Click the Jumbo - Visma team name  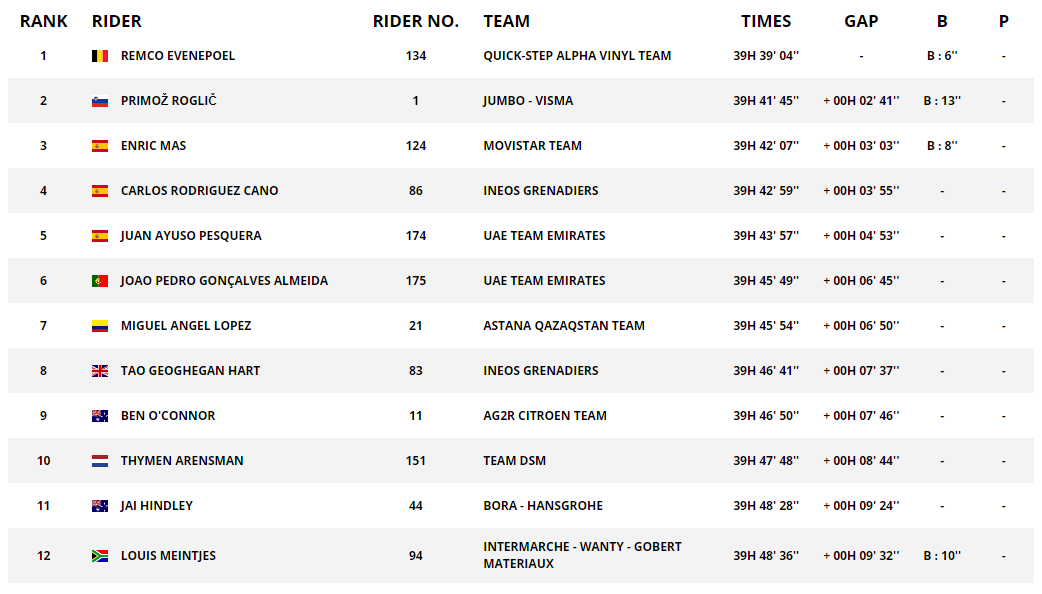click(x=528, y=101)
